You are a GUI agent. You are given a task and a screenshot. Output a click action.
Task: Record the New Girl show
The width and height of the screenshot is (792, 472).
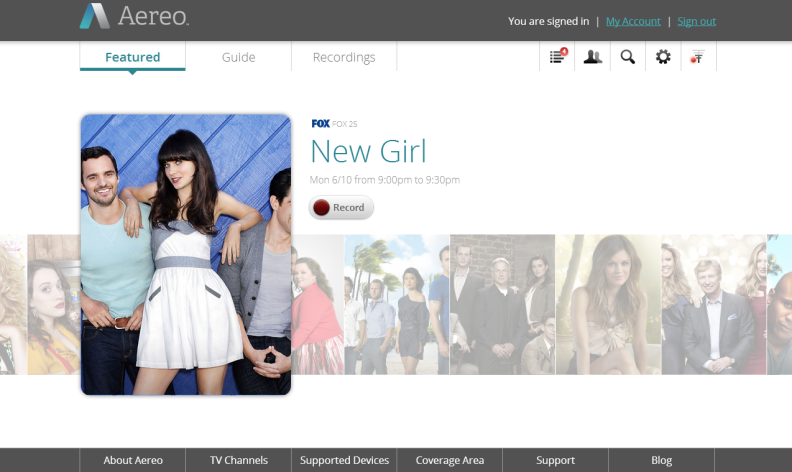click(341, 207)
